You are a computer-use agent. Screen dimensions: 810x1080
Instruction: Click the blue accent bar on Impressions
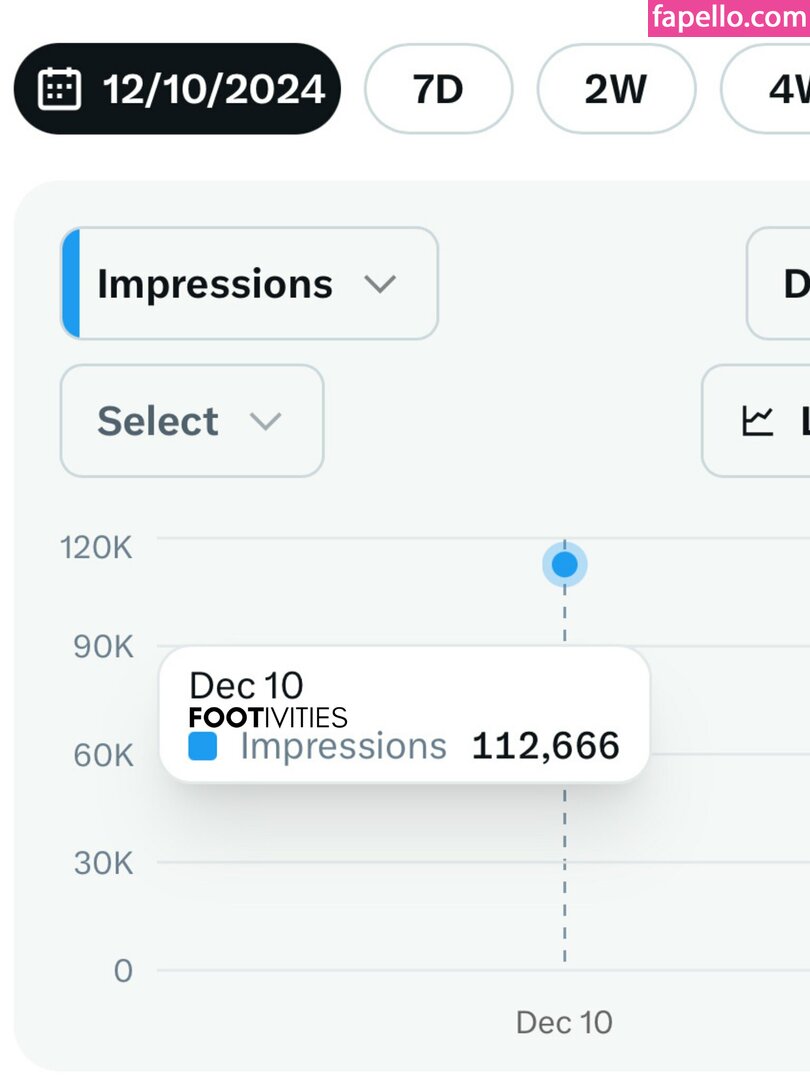pos(70,284)
